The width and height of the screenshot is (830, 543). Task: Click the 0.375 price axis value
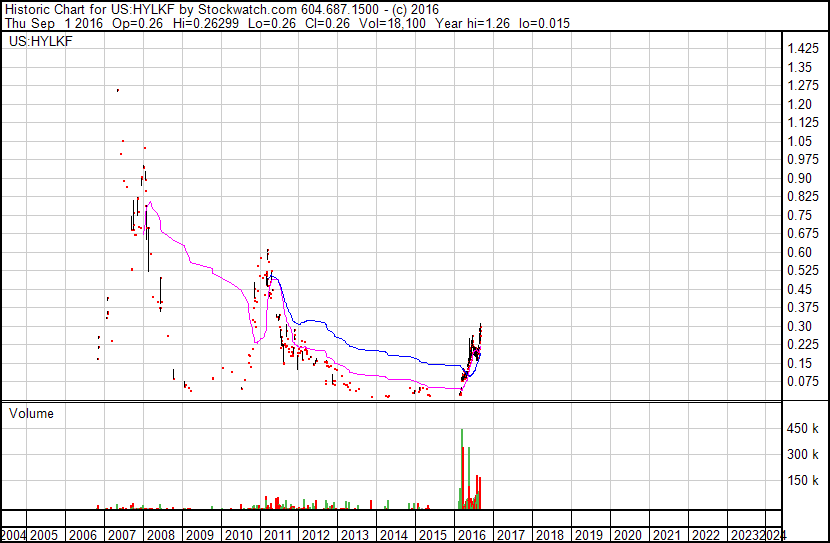[803, 307]
